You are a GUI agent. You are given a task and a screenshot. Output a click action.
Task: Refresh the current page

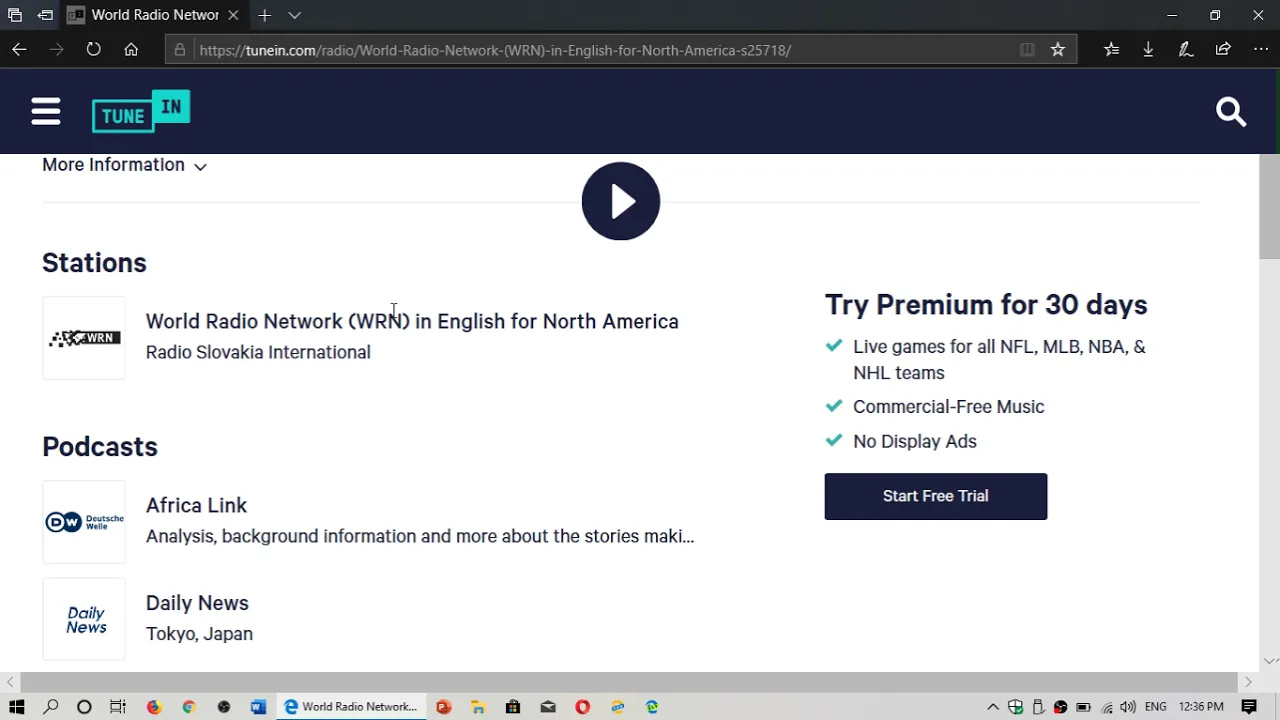tap(93, 49)
